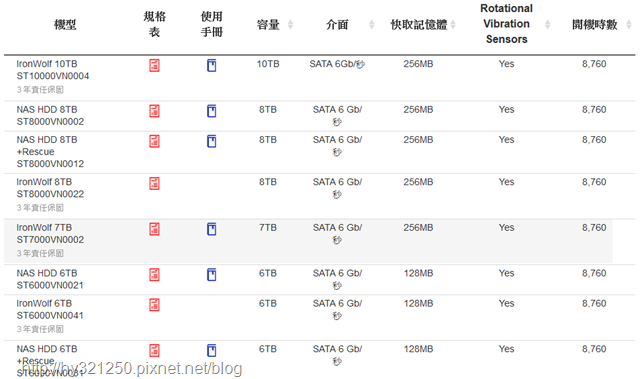
Task: Open the spec sheet for IronWolf 10TB ST10000VN0004
Action: pos(154,65)
